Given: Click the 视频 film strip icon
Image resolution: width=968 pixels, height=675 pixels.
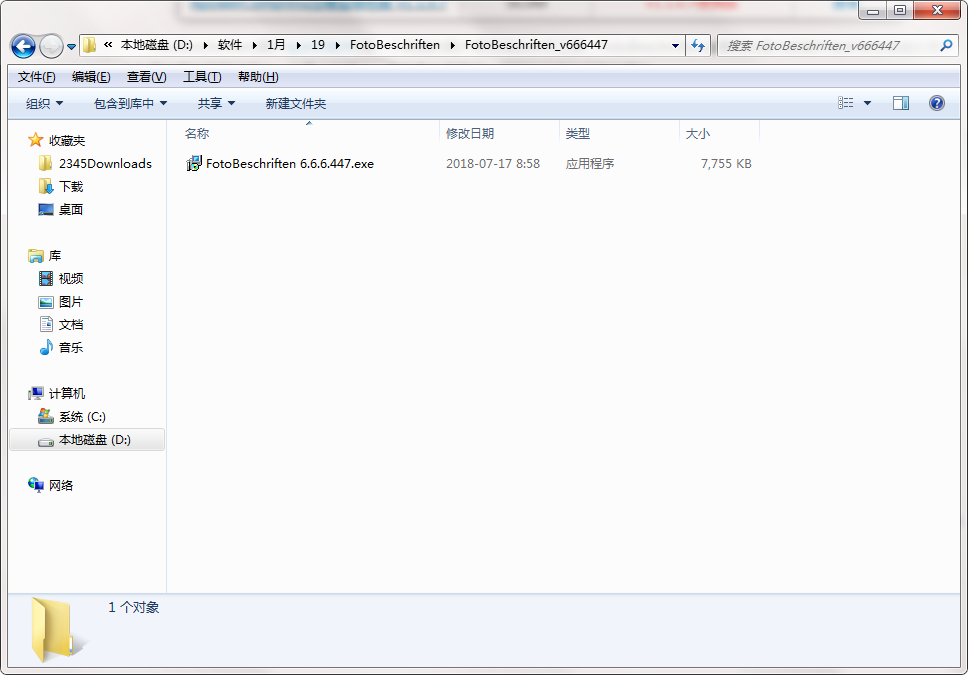Looking at the screenshot, I should (x=46, y=279).
